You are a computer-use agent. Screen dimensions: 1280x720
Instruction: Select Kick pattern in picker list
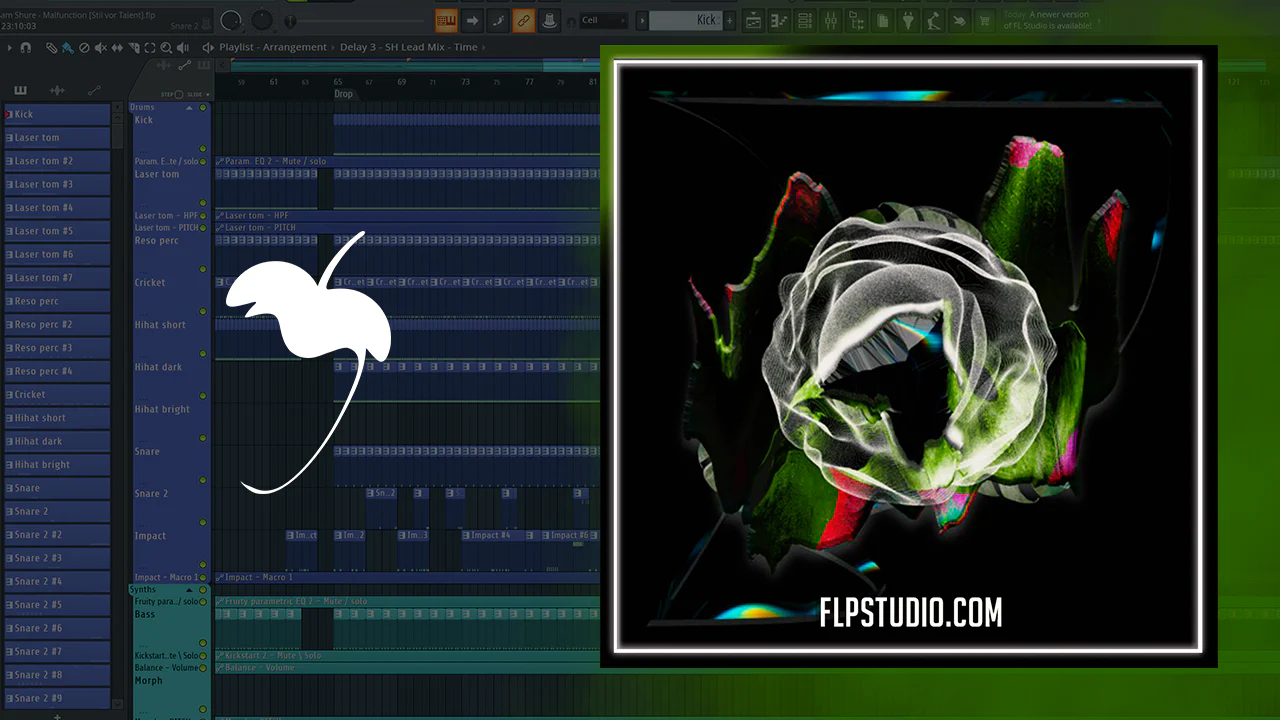coord(57,114)
